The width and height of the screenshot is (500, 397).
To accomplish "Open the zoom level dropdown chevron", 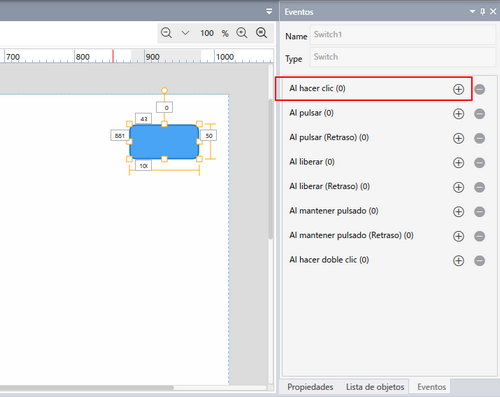I will pos(185,33).
